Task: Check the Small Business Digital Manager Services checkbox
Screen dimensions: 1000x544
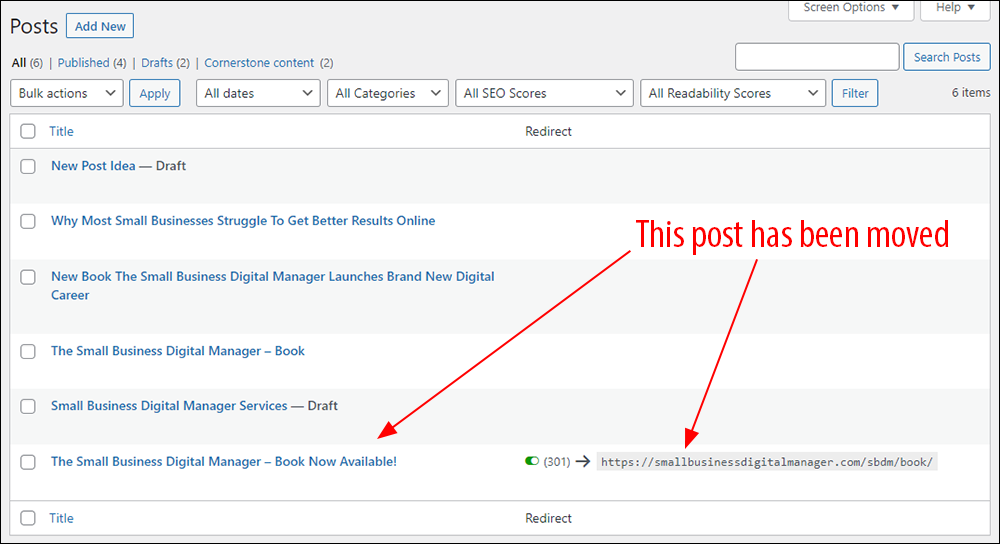Action: click(x=28, y=406)
